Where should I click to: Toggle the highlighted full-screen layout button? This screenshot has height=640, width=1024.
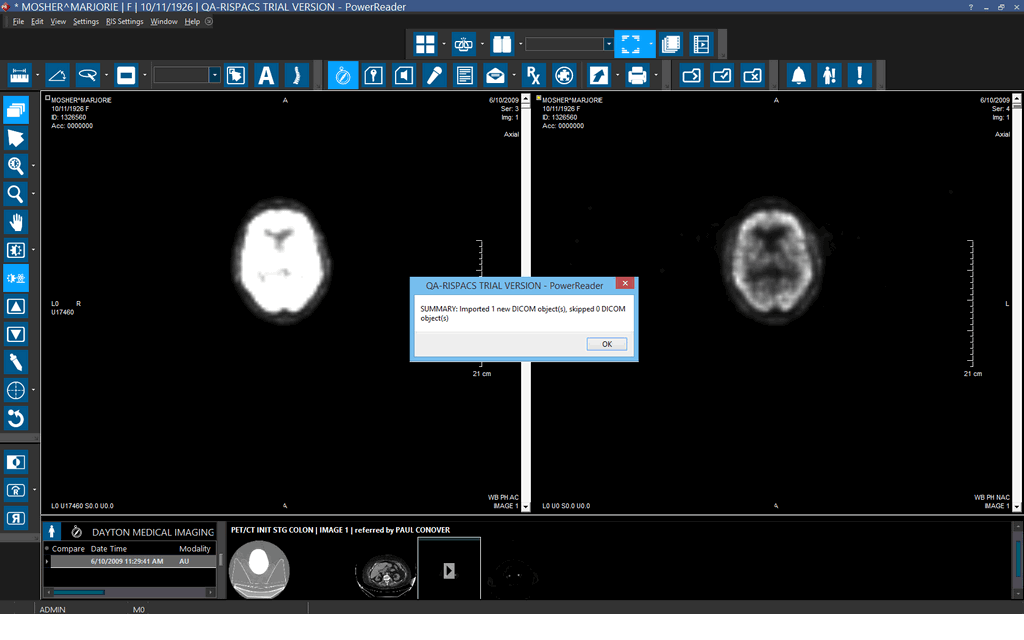tap(630, 44)
